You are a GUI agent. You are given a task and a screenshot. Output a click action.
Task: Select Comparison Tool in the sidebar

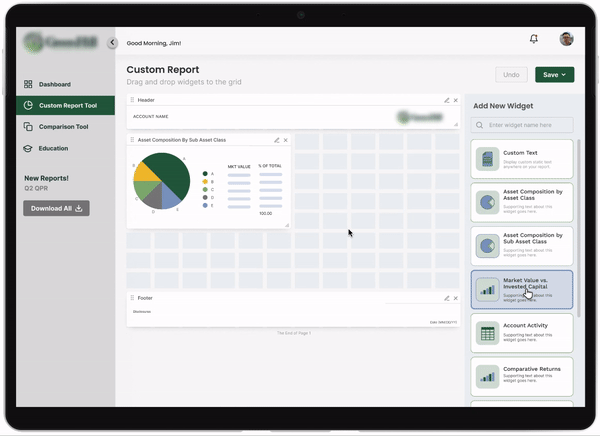coord(63,127)
